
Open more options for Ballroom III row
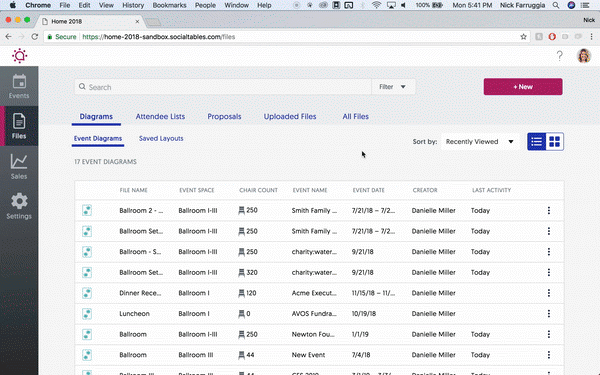(x=549, y=373)
